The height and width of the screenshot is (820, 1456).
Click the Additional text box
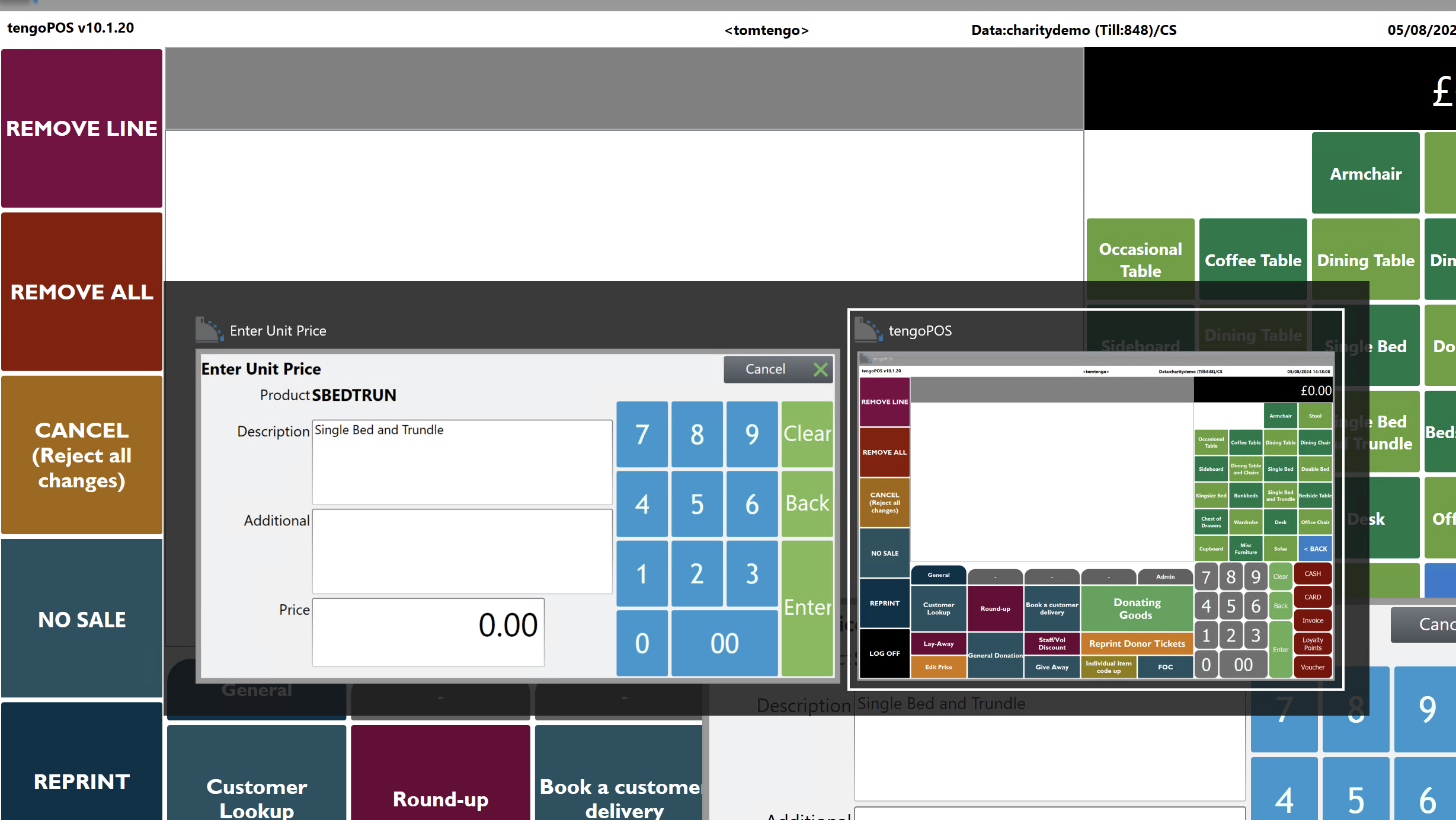click(462, 551)
